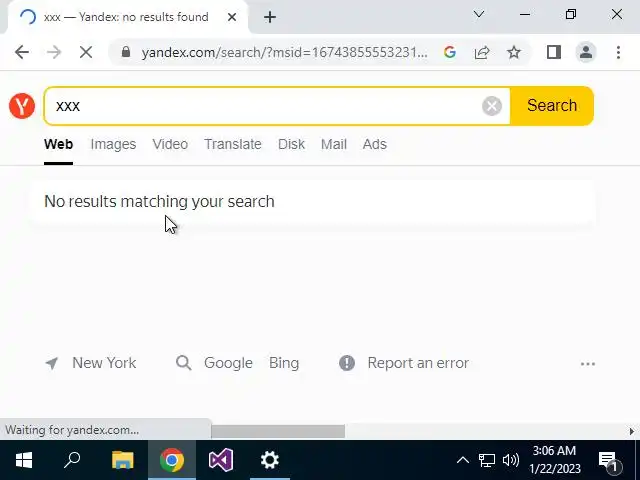The height and width of the screenshot is (480, 640).
Task: Click the magnifier icon beside Google
Action: tap(184, 363)
